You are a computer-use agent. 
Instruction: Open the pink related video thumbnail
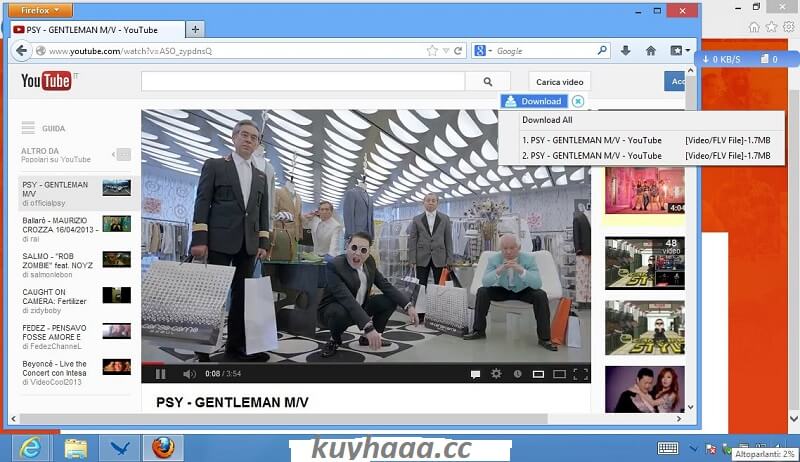click(x=645, y=191)
